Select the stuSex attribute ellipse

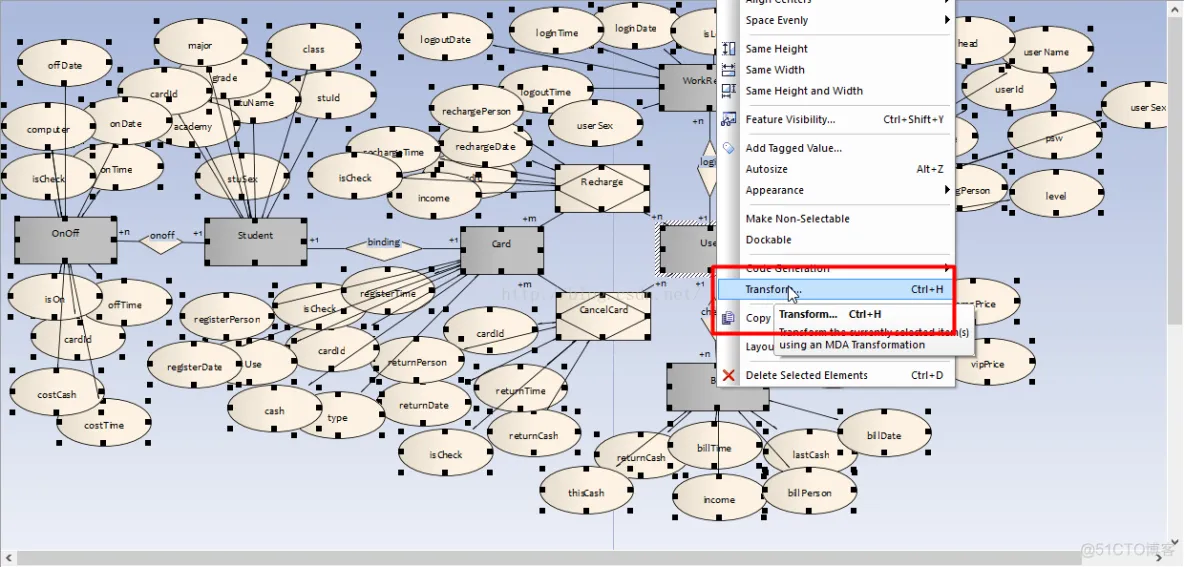pos(242,178)
